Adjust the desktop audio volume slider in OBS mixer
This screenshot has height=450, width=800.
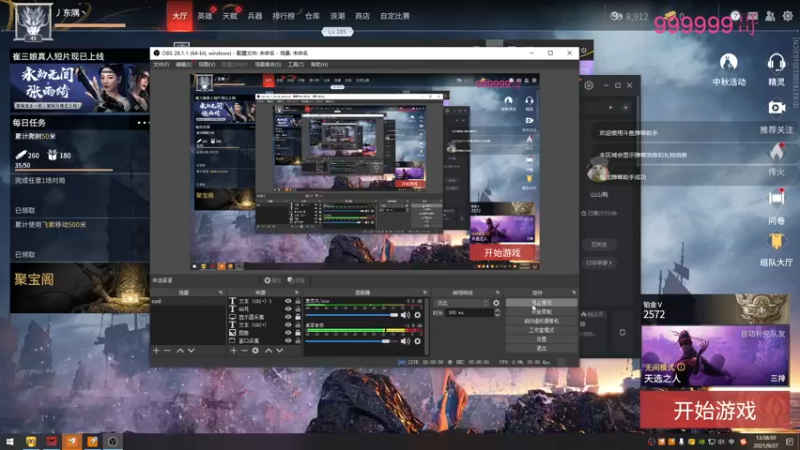coord(352,341)
